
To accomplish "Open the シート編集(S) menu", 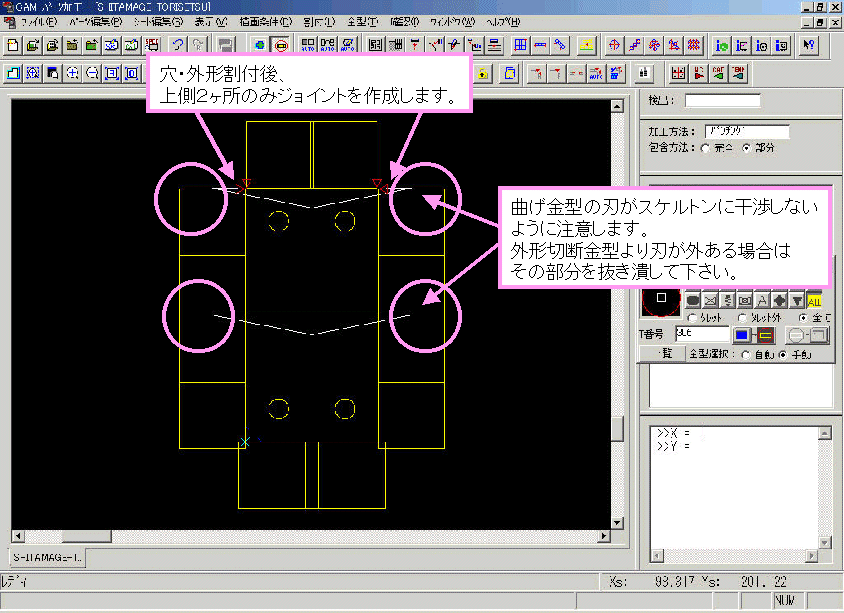I will pyautogui.click(x=158, y=22).
